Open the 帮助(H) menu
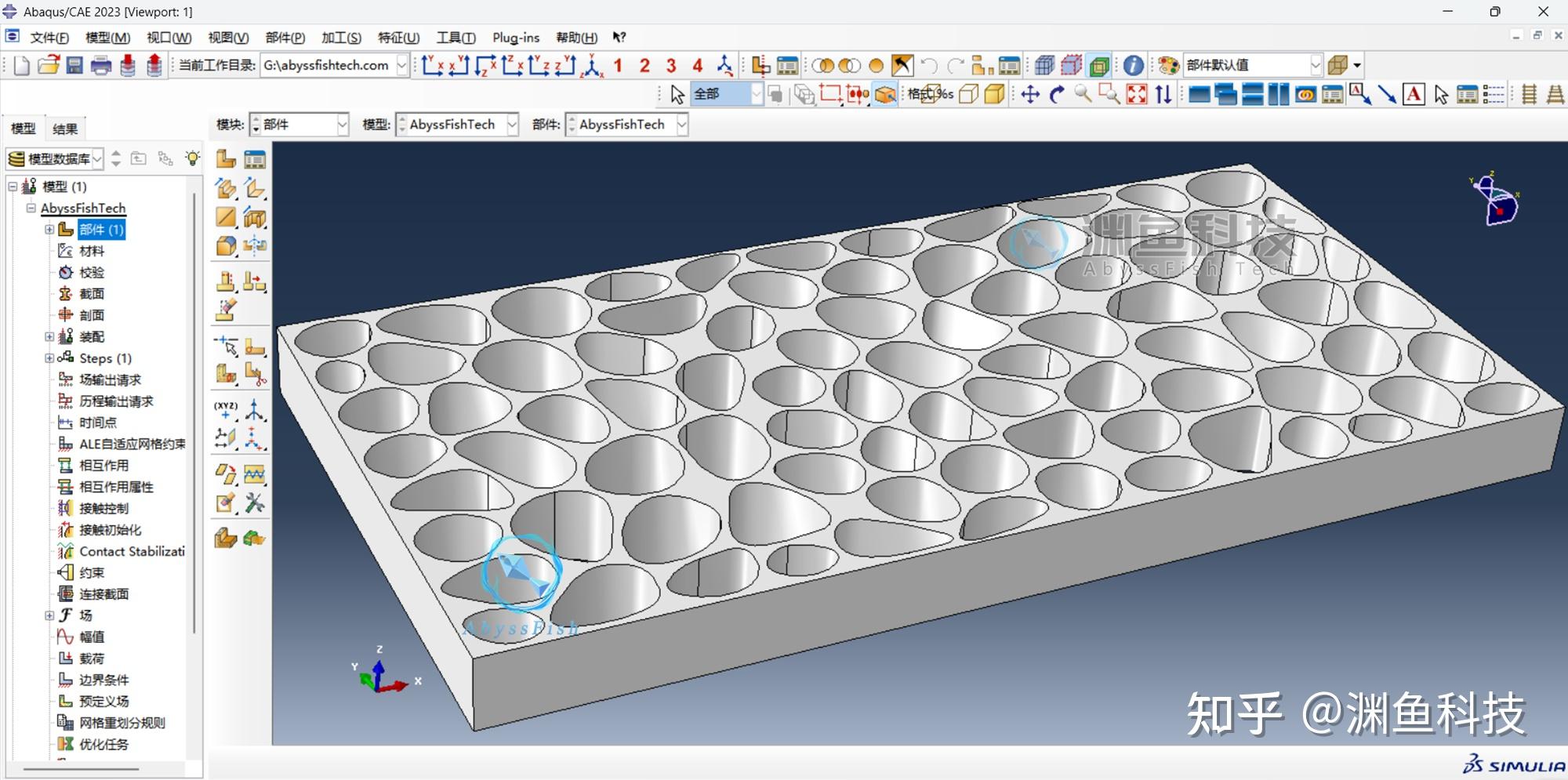 click(x=576, y=38)
